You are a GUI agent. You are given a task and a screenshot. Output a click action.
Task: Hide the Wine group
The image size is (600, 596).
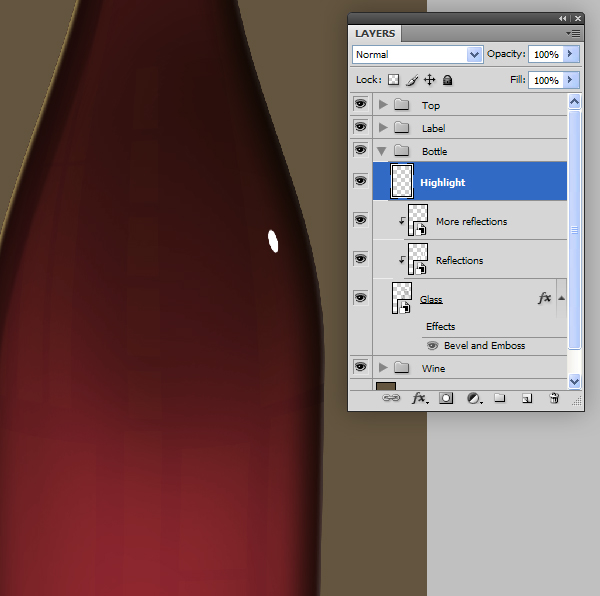tap(360, 367)
